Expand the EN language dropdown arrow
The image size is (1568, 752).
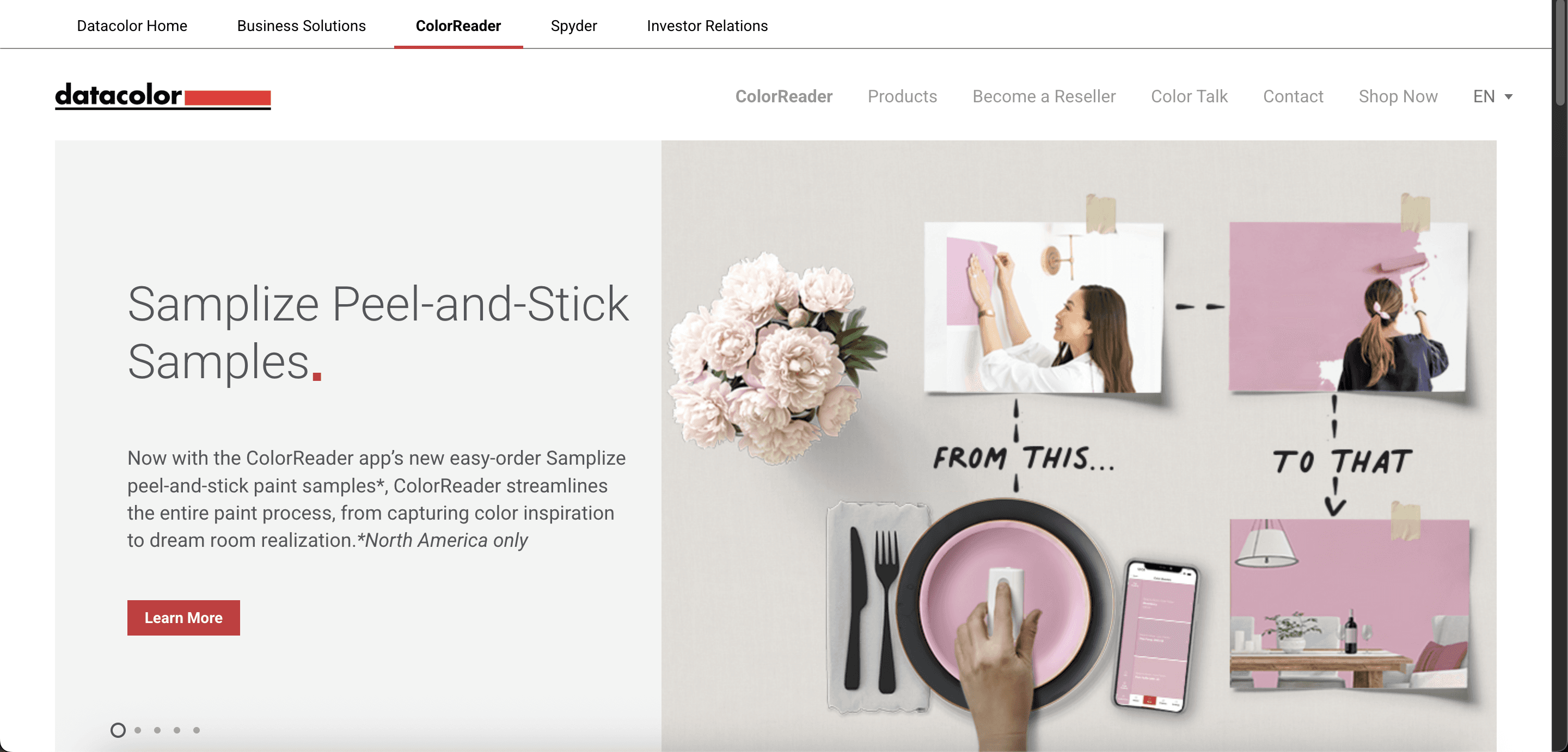pyautogui.click(x=1509, y=97)
